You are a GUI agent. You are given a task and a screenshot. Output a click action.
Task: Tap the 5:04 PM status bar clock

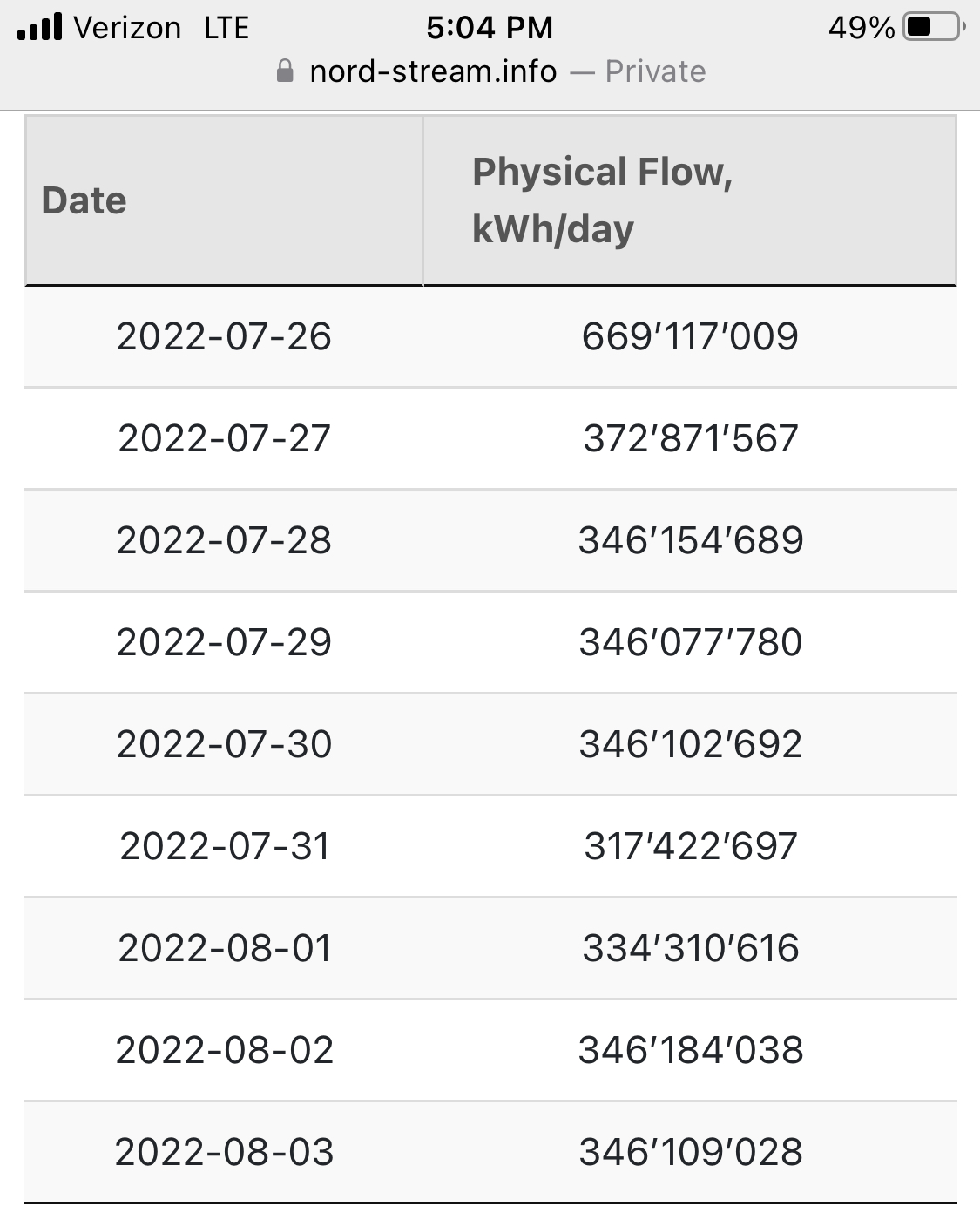[x=490, y=28]
